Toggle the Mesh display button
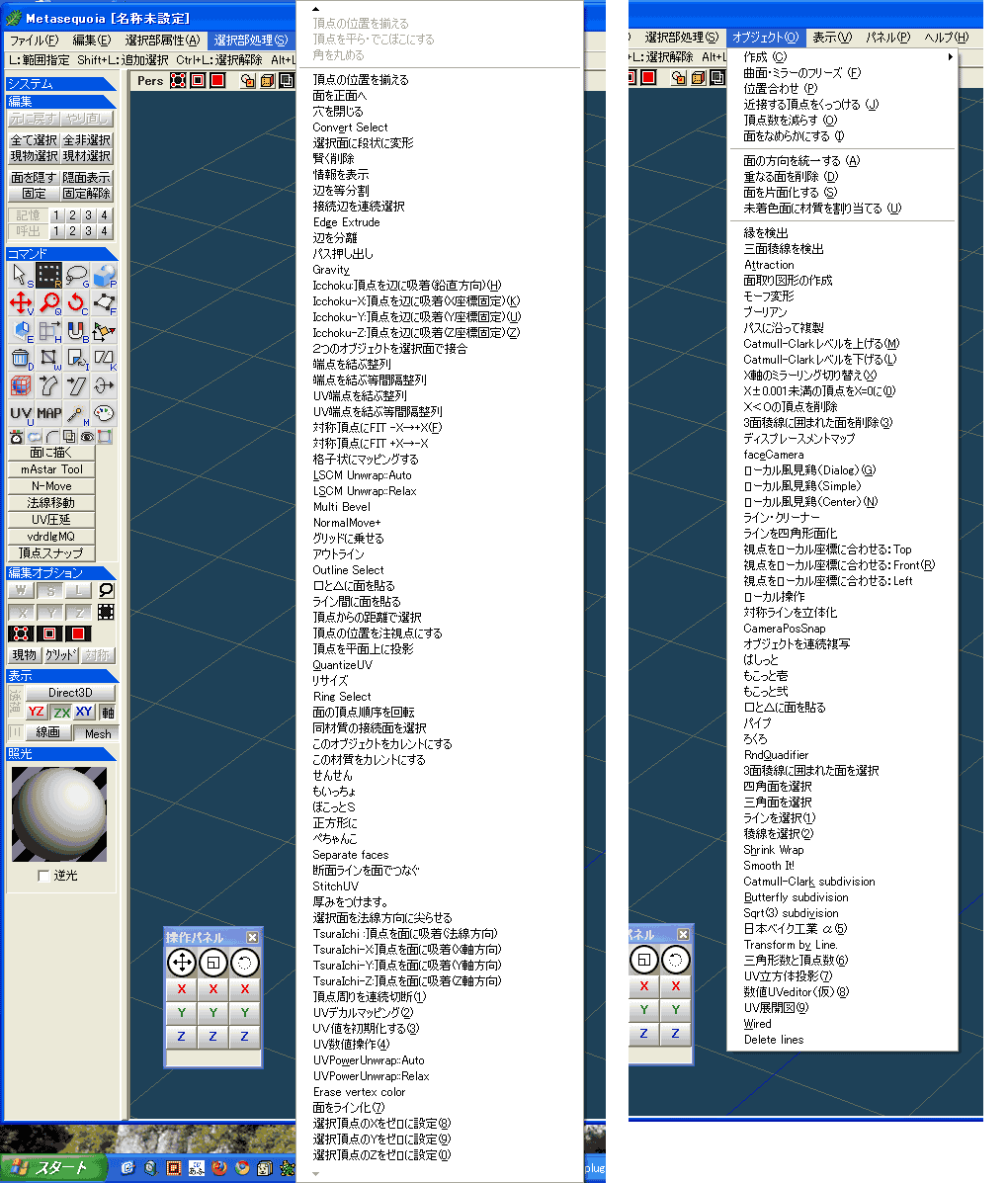This screenshot has height=1183, width=1008. pyautogui.click(x=98, y=733)
